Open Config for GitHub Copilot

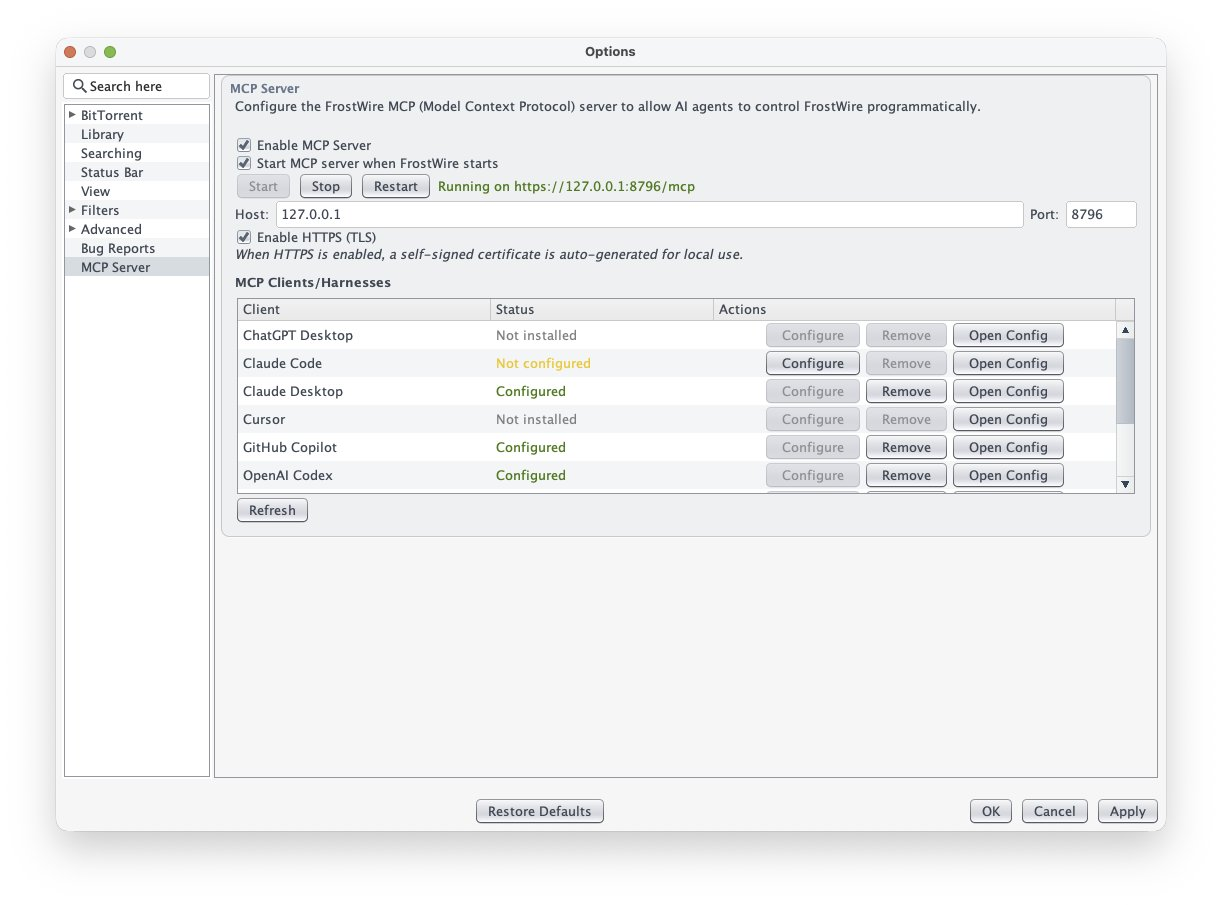pyautogui.click(x=1007, y=447)
